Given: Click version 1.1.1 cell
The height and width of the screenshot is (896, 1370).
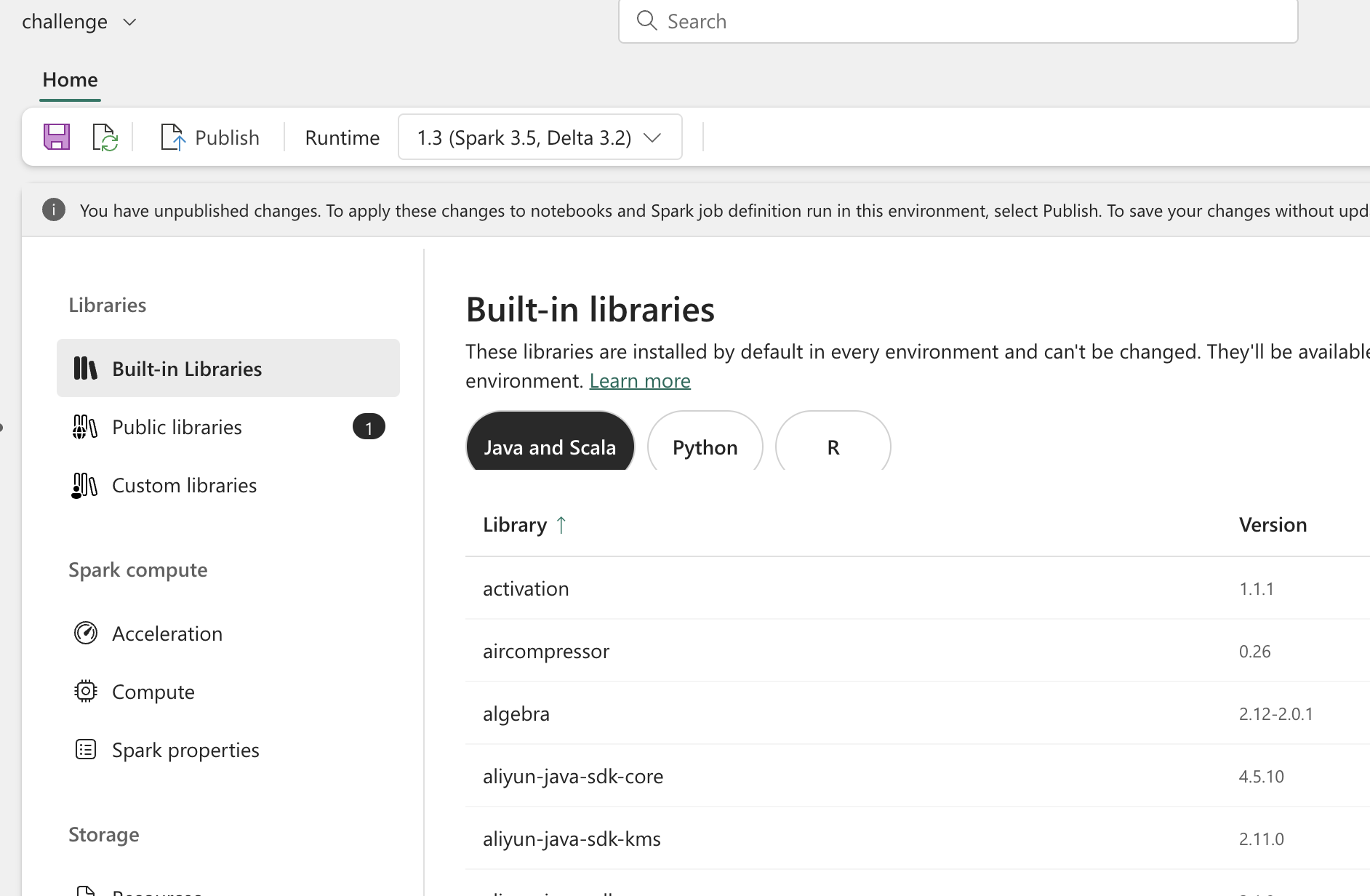Looking at the screenshot, I should click(x=1257, y=588).
